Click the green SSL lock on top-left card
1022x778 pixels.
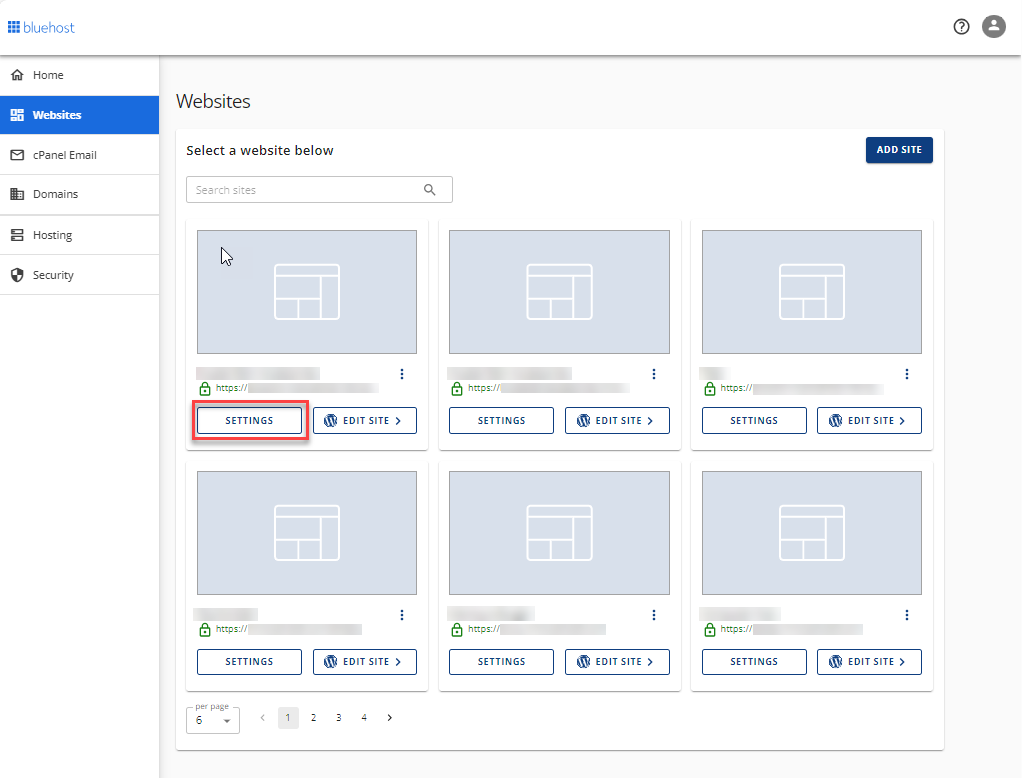205,389
